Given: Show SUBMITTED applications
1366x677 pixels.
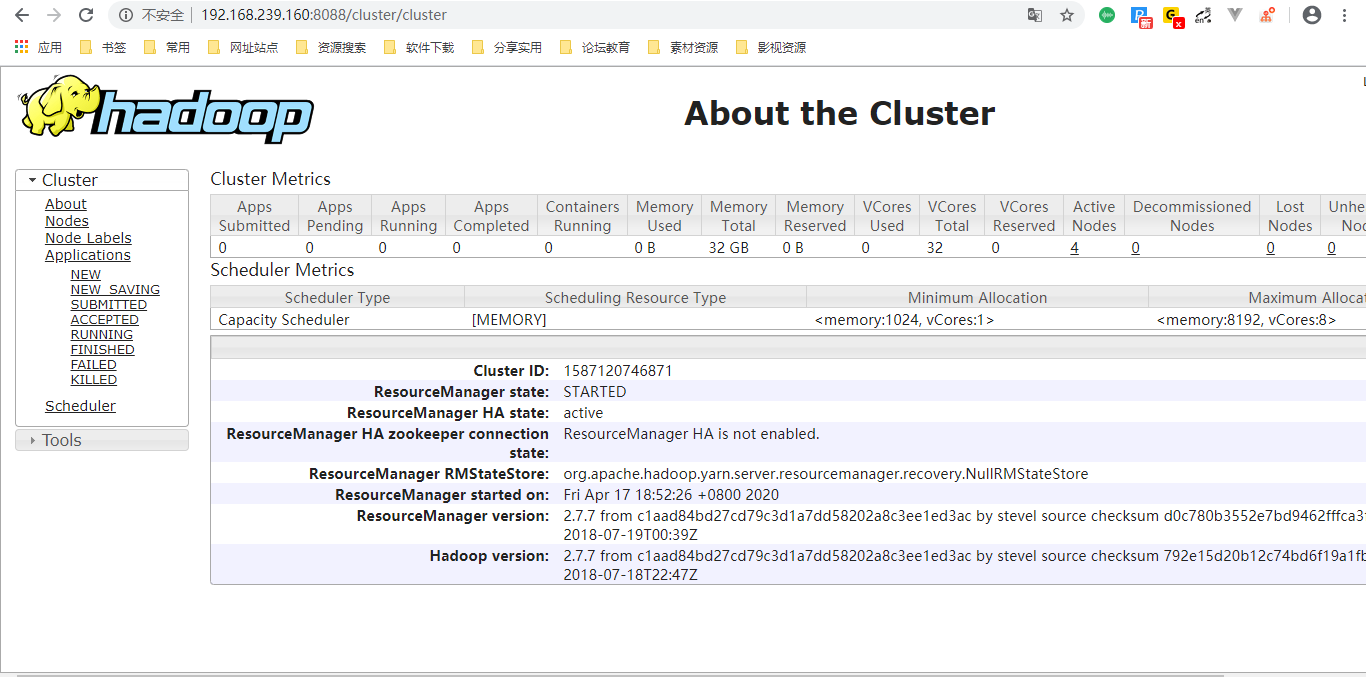Looking at the screenshot, I should (109, 305).
